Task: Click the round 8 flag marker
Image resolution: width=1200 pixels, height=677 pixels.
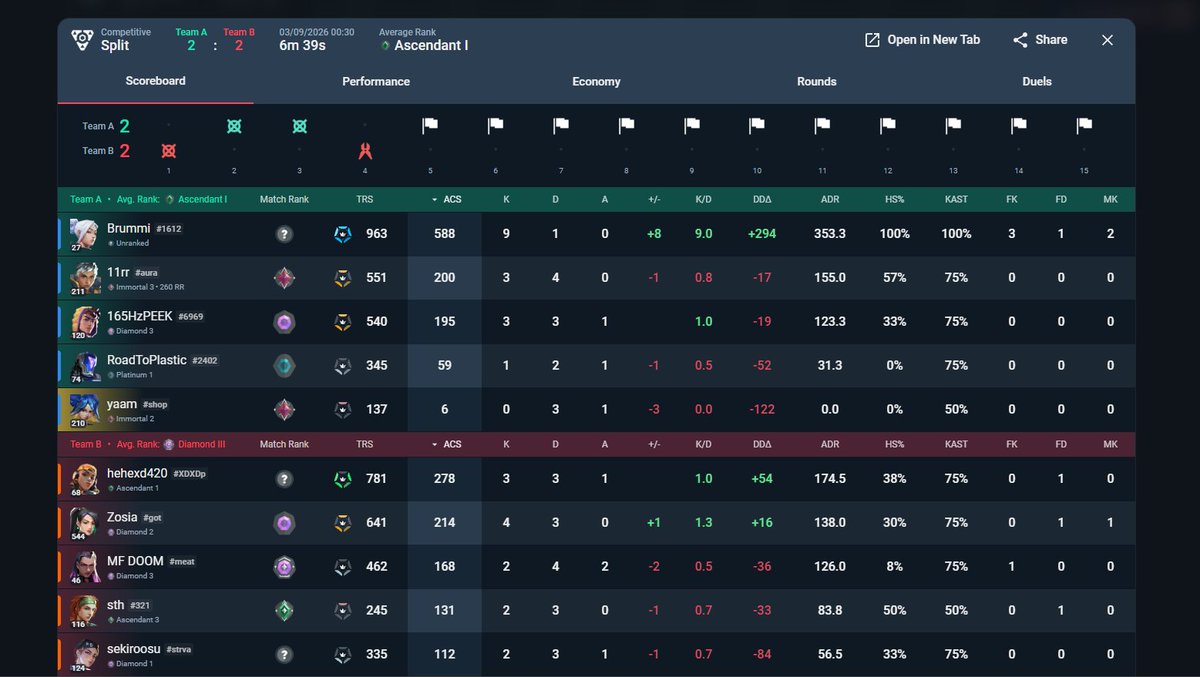Action: coord(626,126)
